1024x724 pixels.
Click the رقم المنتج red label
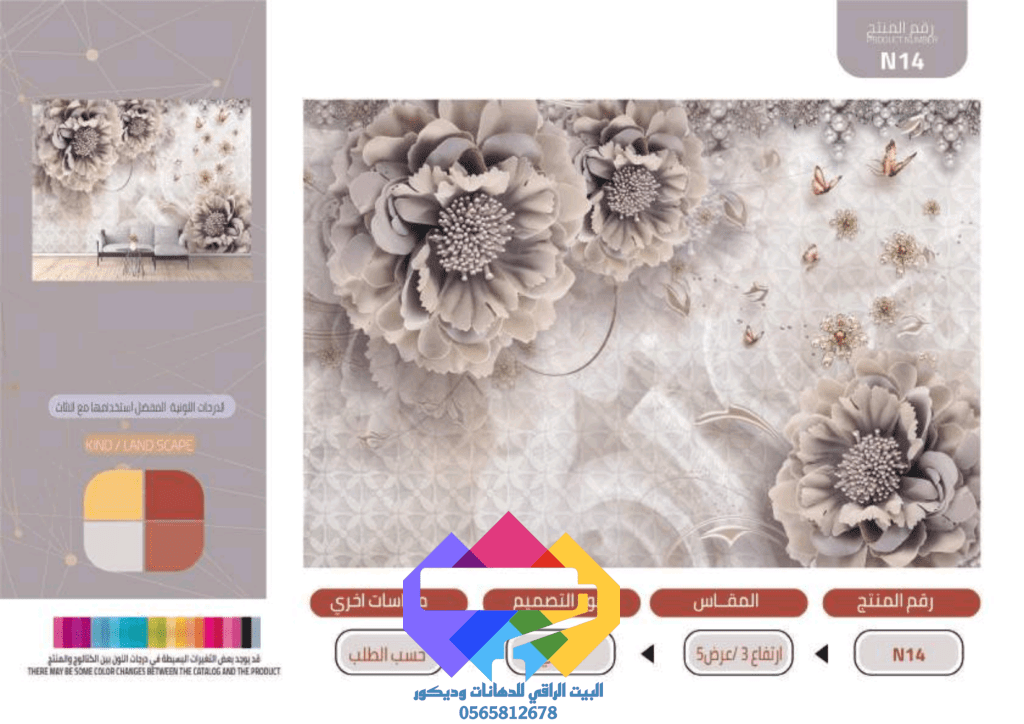point(901,603)
